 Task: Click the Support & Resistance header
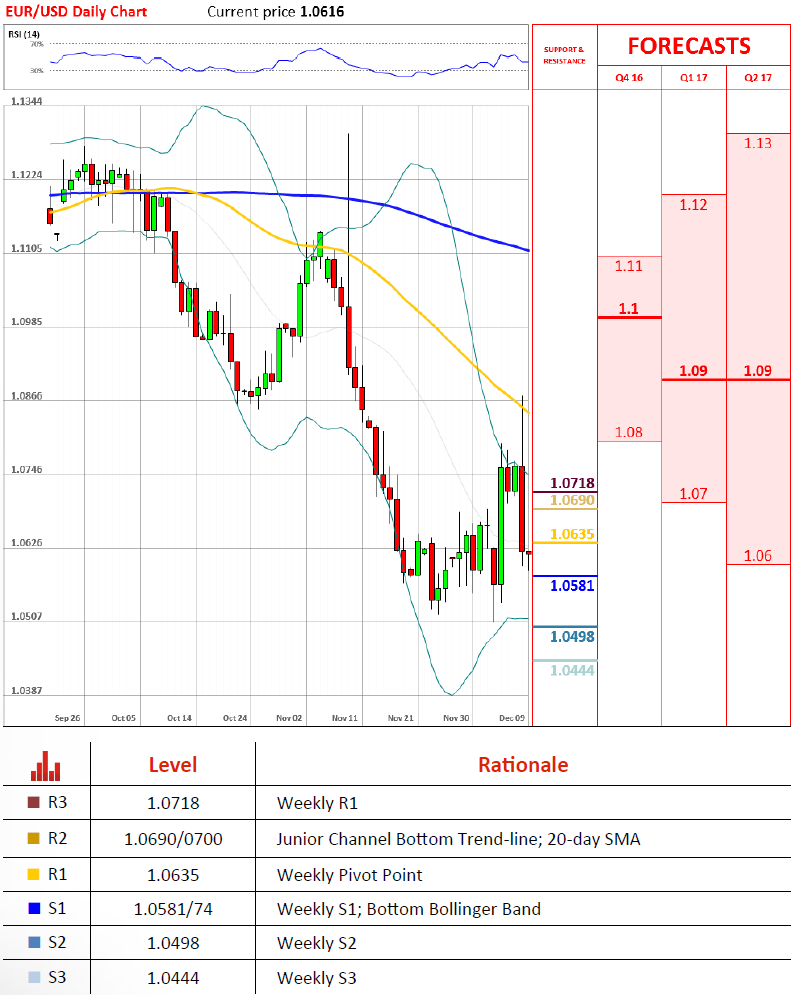tap(564, 55)
